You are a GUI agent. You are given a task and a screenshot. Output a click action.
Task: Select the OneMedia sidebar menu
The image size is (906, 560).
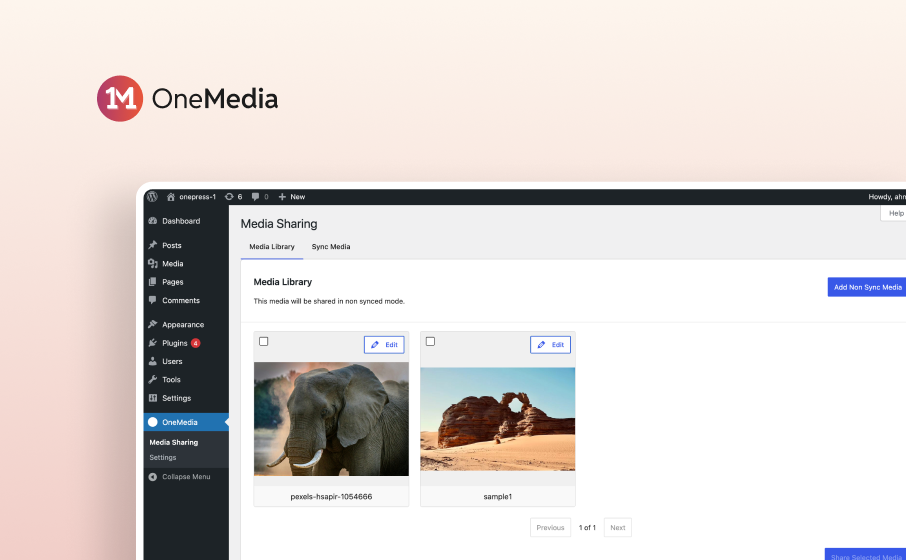point(186,422)
